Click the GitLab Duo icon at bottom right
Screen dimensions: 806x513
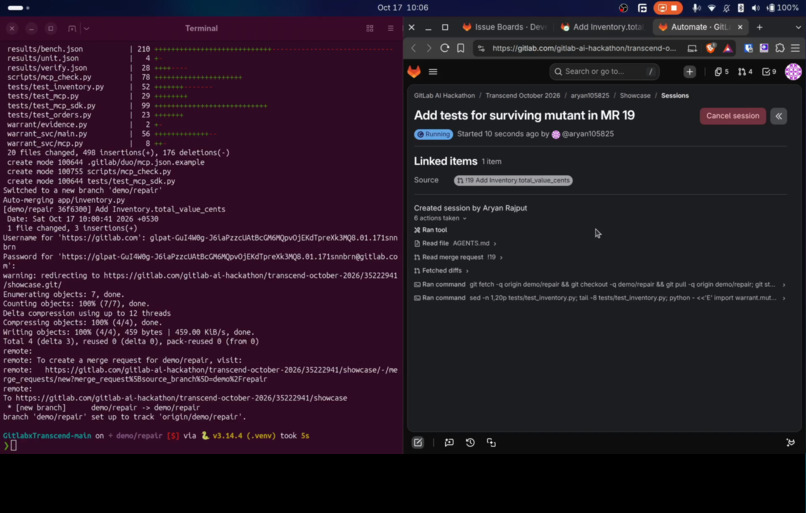click(791, 443)
